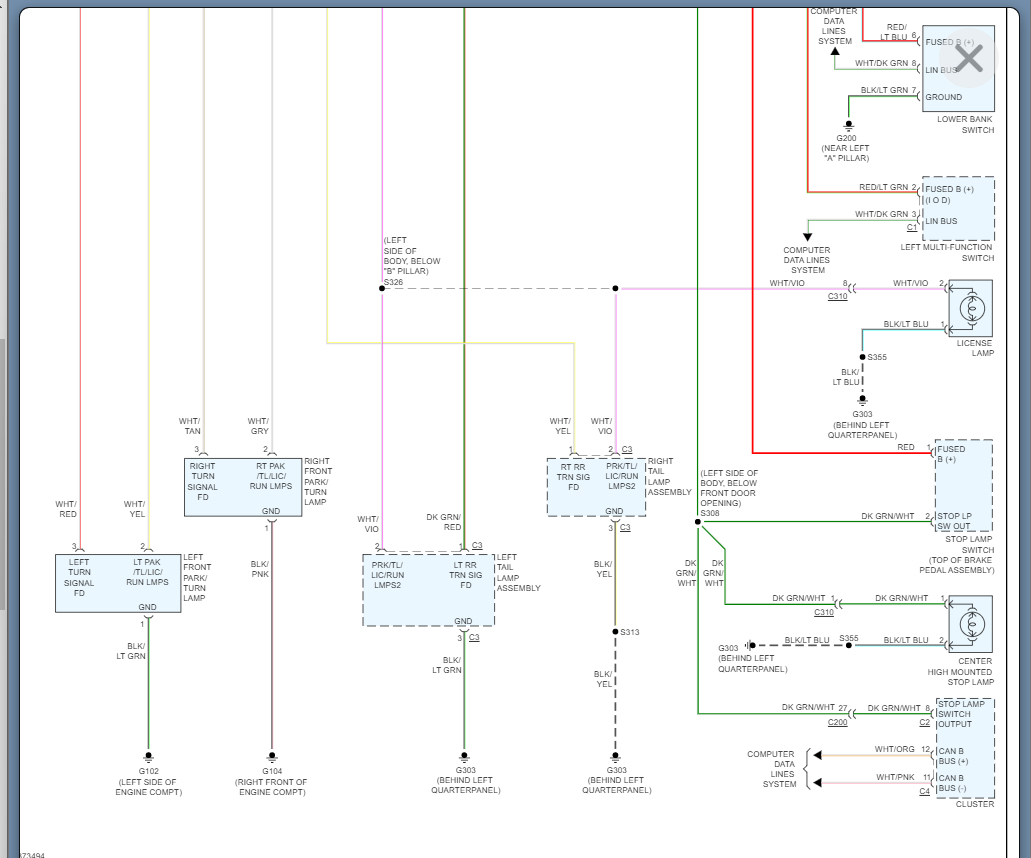This screenshot has height=858, width=1031.
Task: Click the S308 splice dot
Action: click(698, 522)
